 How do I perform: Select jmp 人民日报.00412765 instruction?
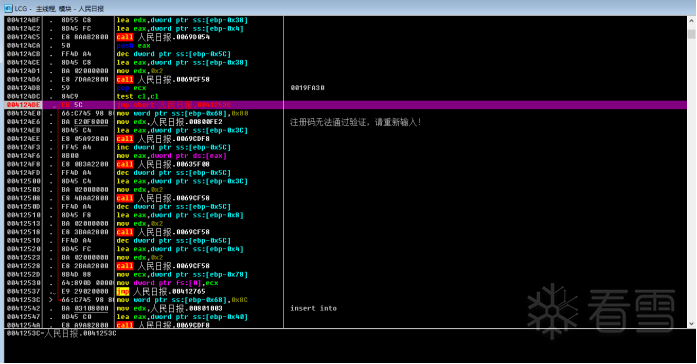coord(161,292)
